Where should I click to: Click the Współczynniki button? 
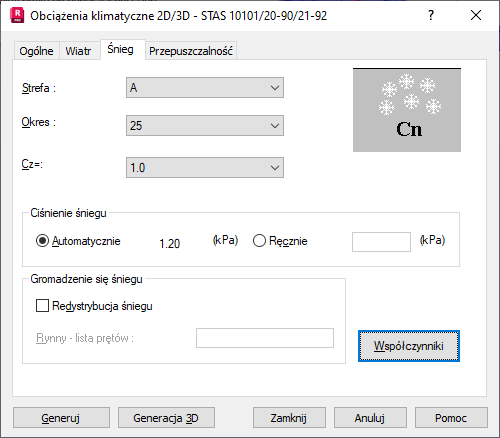(409, 346)
